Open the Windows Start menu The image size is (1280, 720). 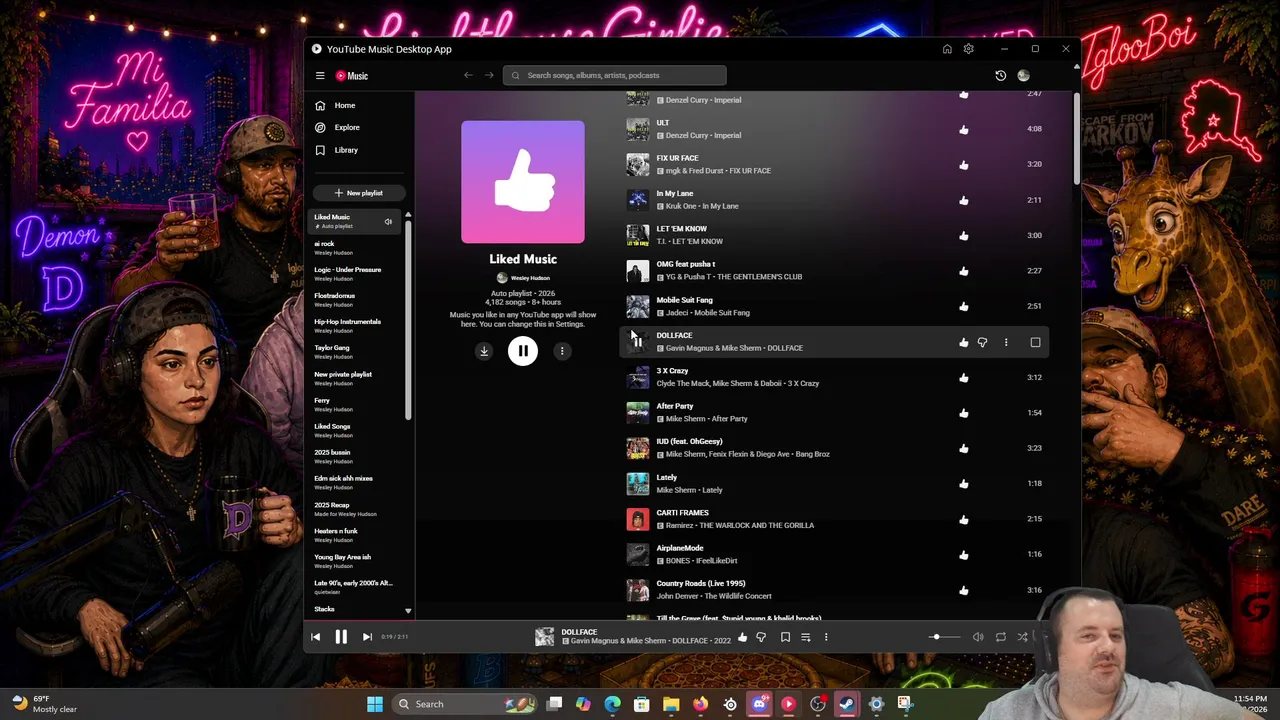(375, 704)
